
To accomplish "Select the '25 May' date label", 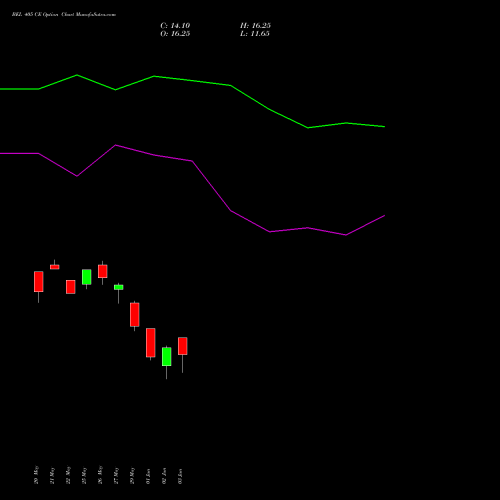I will [x=84, y=475].
